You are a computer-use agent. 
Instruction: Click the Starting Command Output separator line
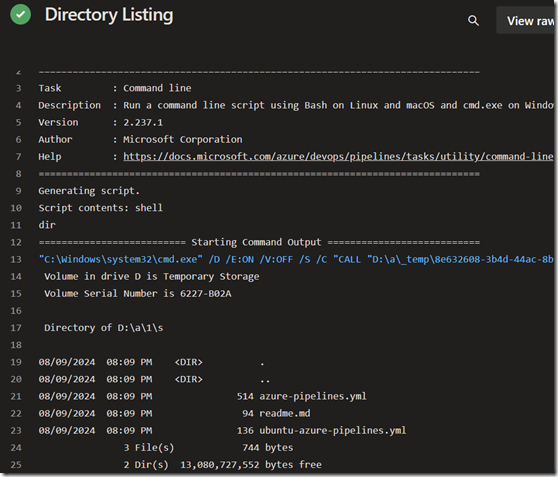tap(259, 242)
